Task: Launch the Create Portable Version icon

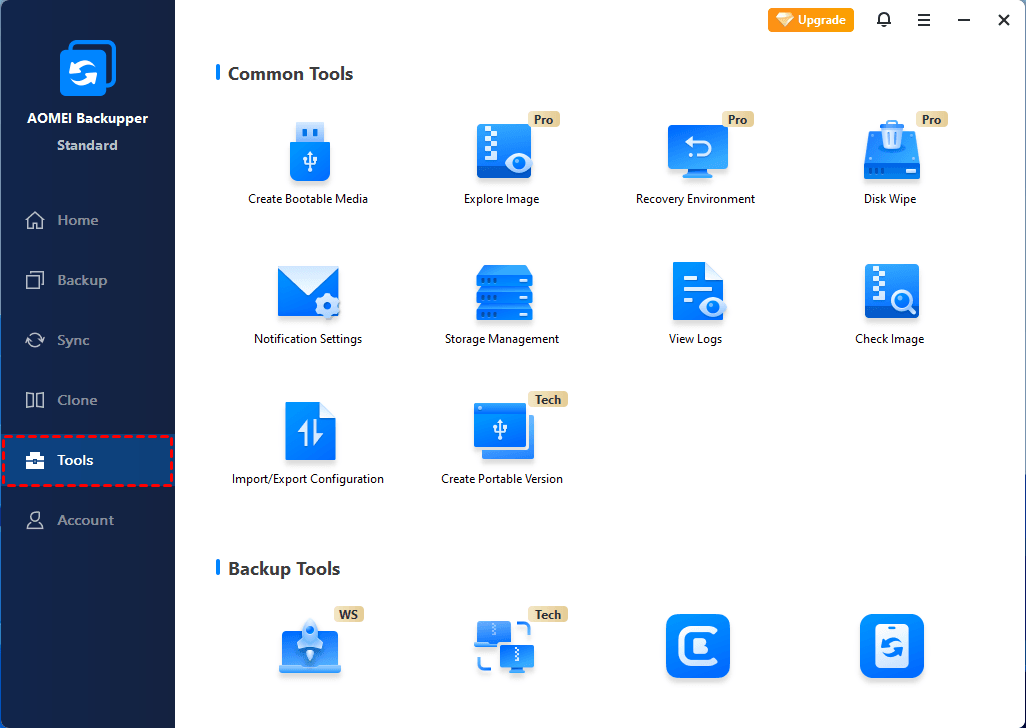Action: 504,431
